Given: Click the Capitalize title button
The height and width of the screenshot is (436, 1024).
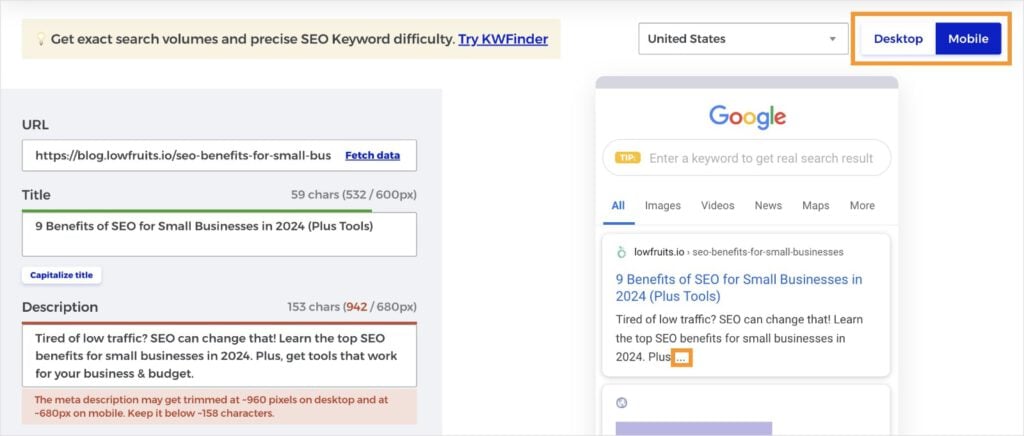Looking at the screenshot, I should click(x=61, y=275).
